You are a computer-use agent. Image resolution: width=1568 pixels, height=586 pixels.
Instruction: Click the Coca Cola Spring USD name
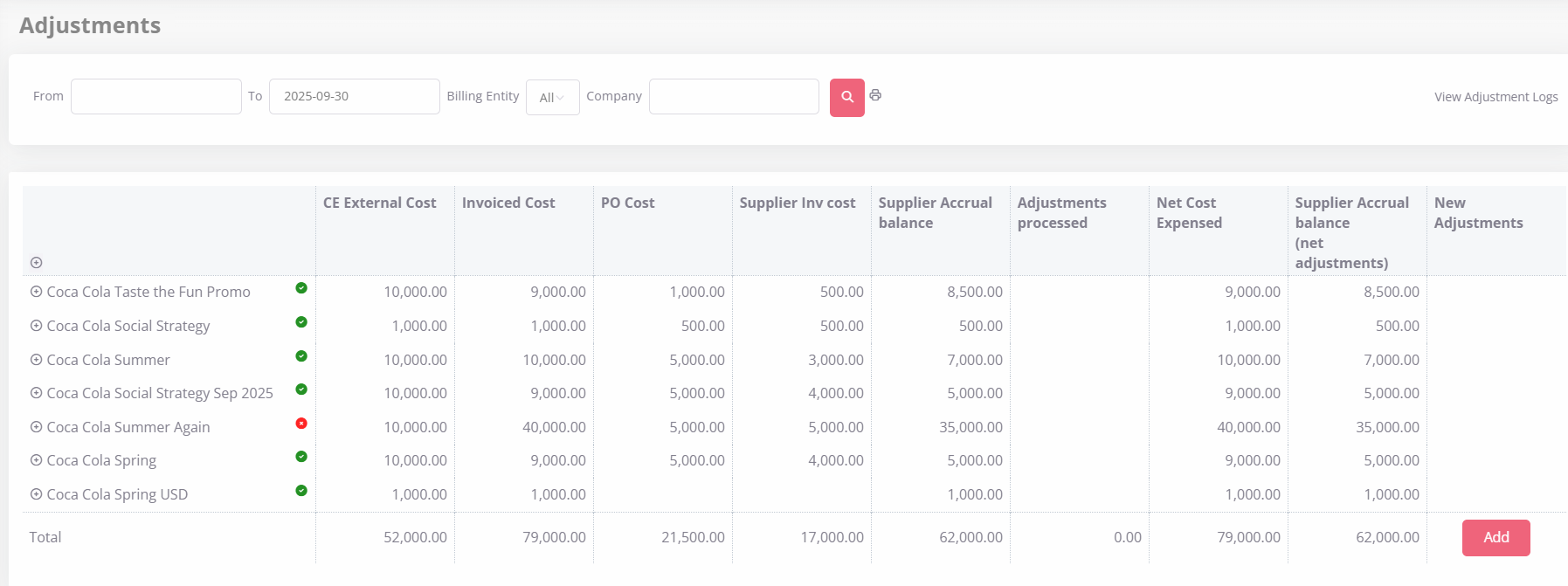[x=117, y=494]
